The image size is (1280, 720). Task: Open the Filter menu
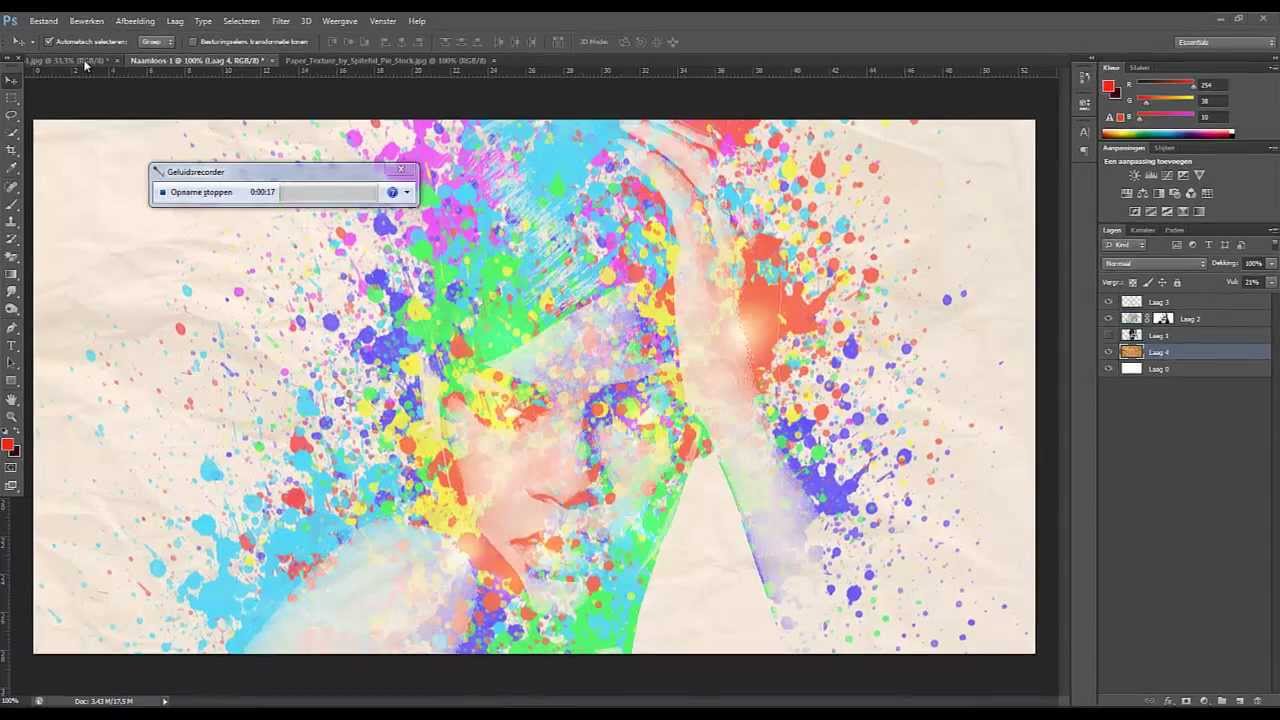point(281,20)
